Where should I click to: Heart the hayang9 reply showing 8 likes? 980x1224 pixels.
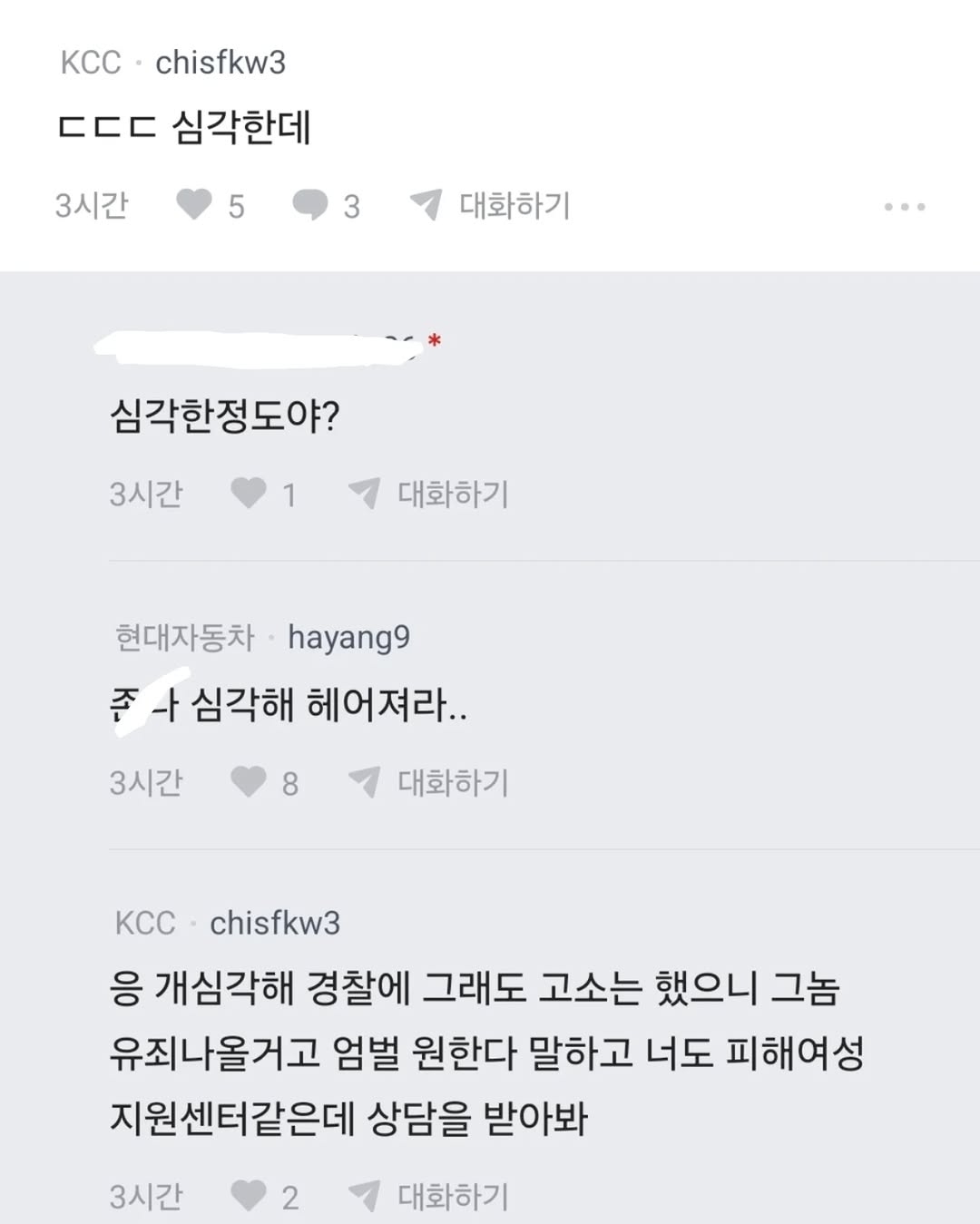[248, 781]
